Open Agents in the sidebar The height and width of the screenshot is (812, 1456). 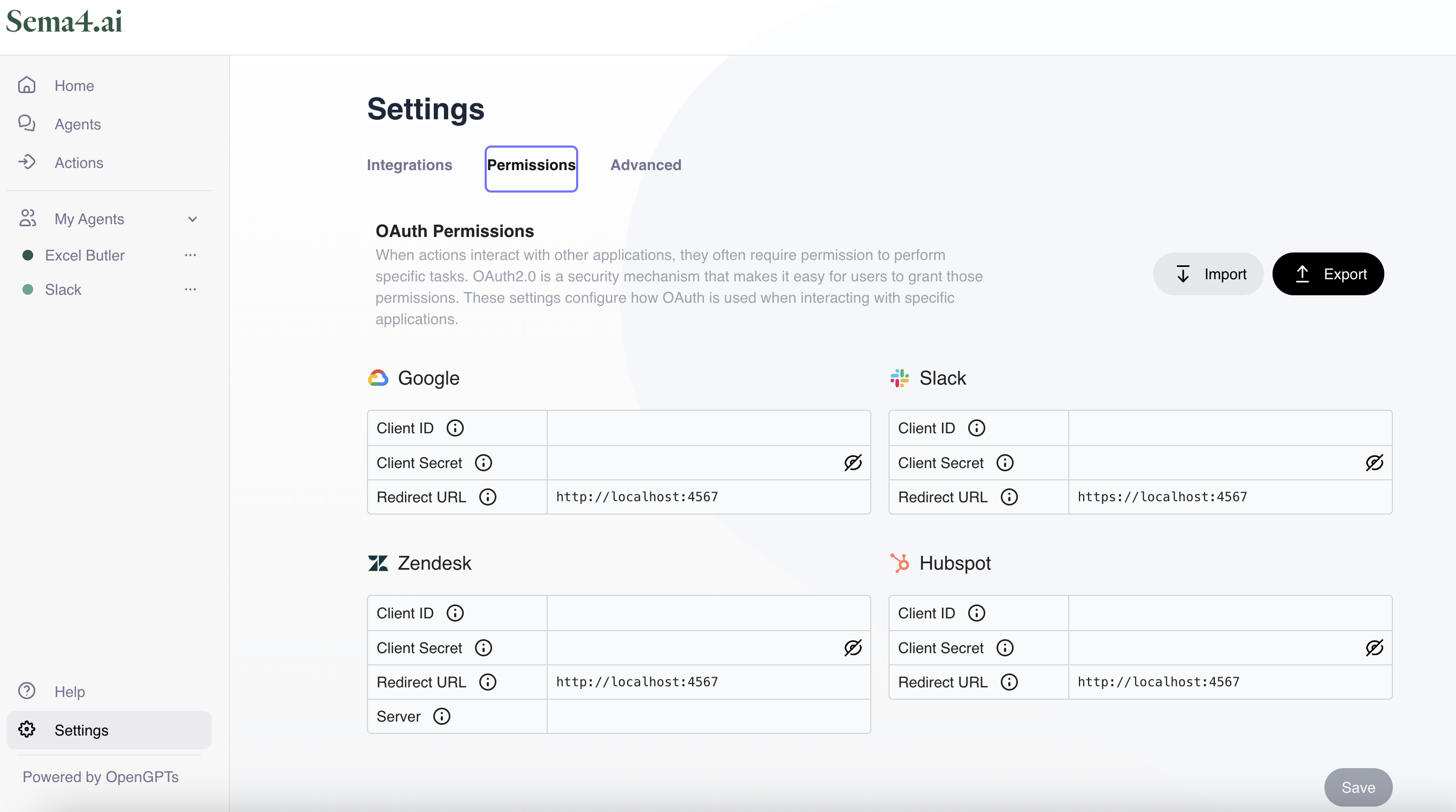coord(109,124)
